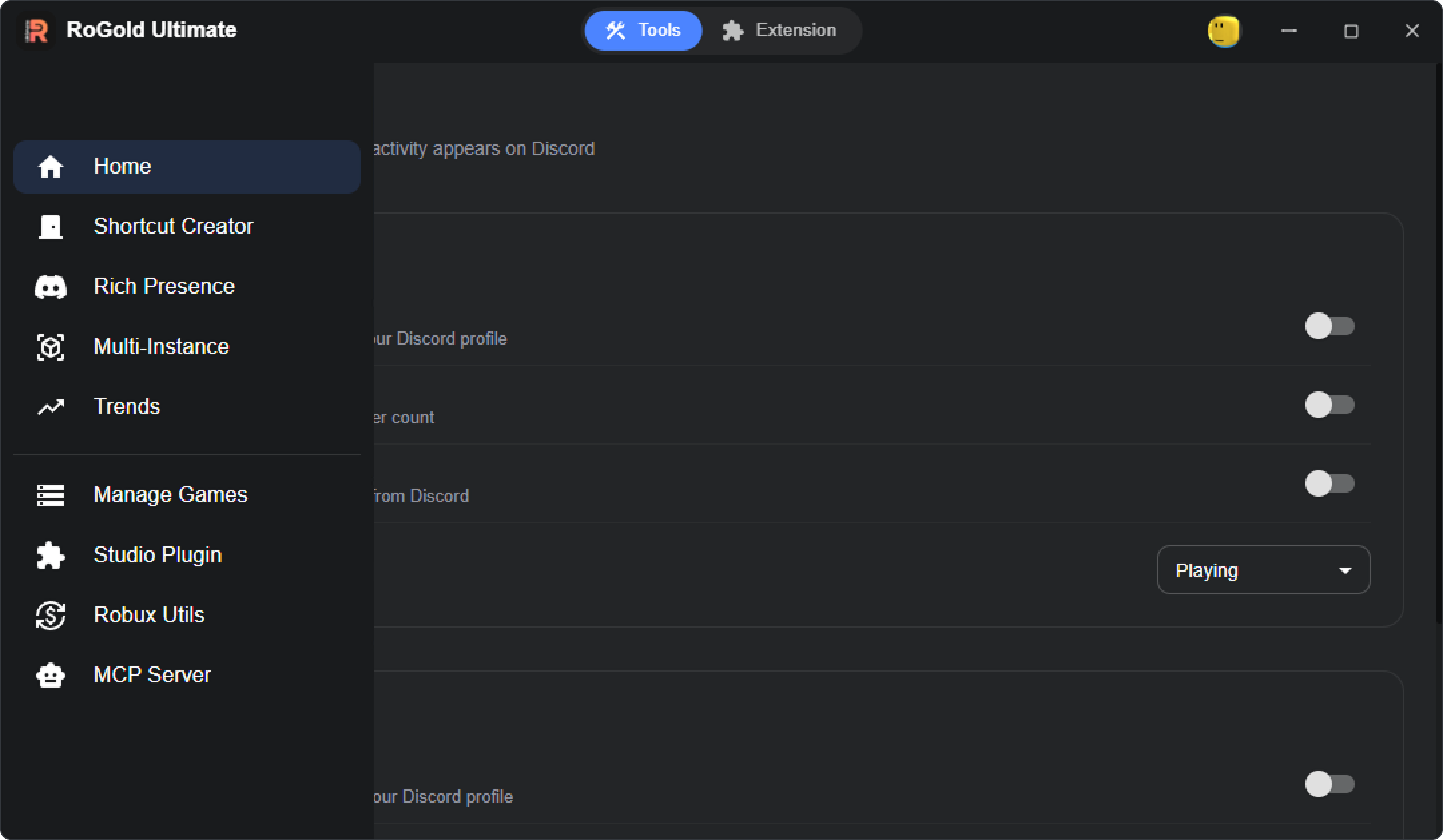Open Home in the sidebar

coord(187,166)
